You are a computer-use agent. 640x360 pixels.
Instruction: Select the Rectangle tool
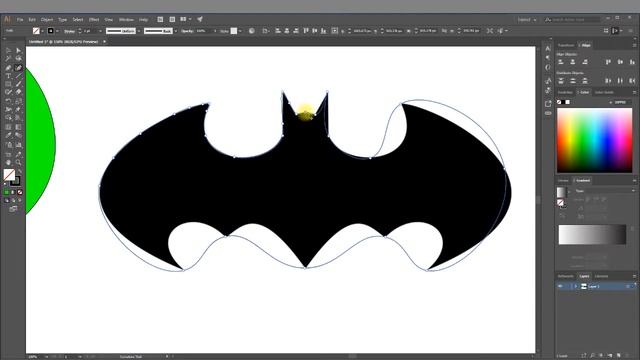(x=8, y=84)
